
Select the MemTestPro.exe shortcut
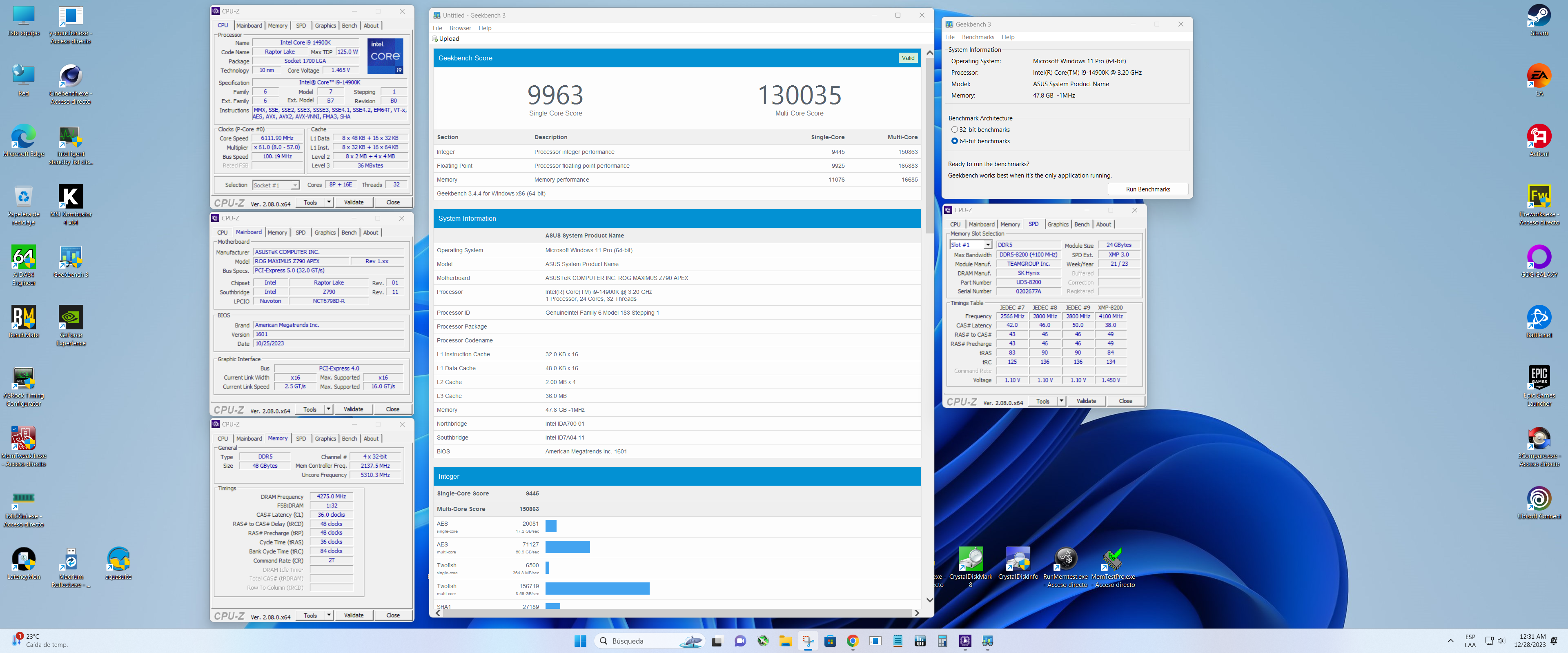coord(1113,567)
